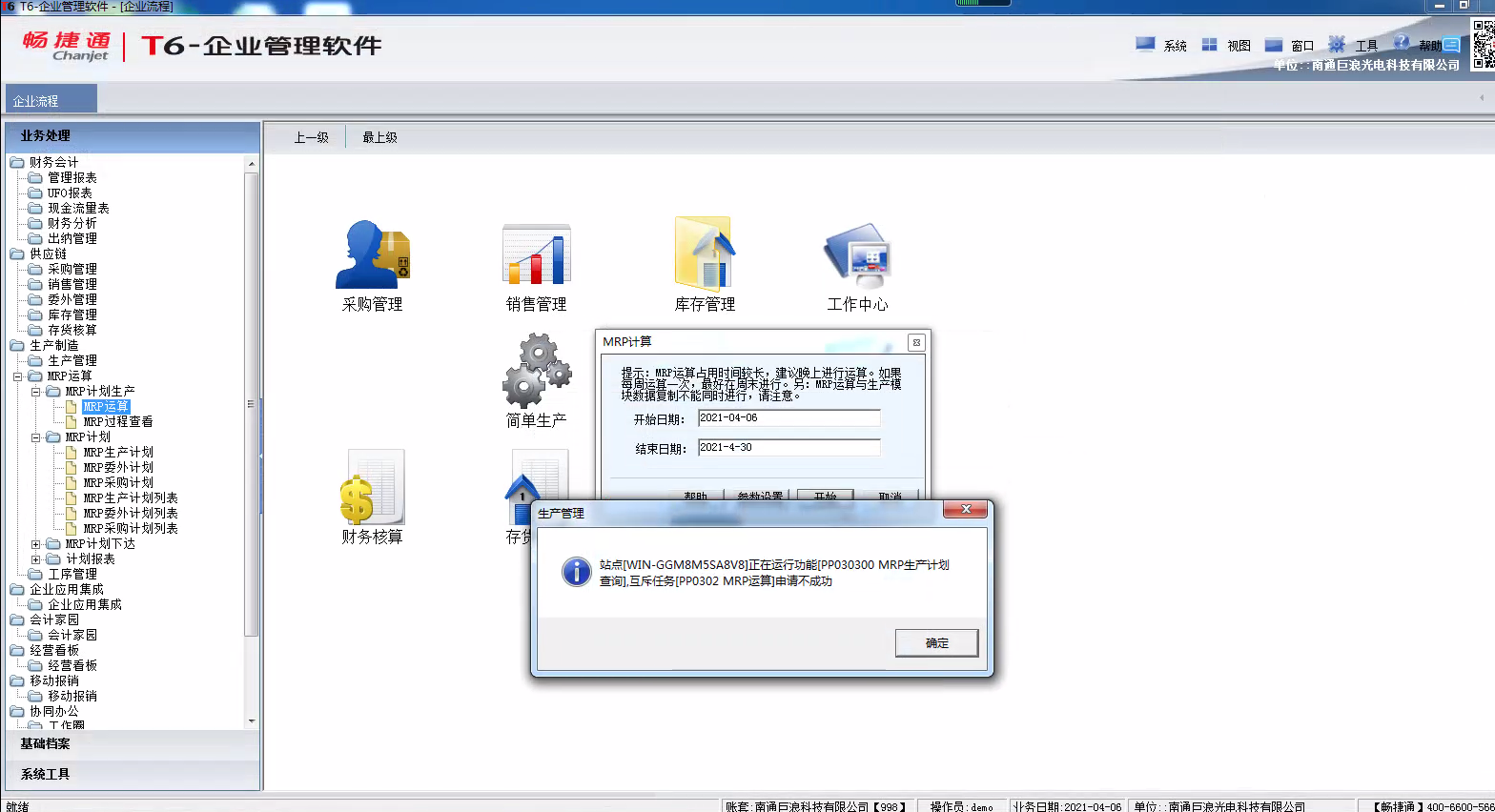Select MRP委外计划列表 in the tree
This screenshot has height=812, width=1495.
(x=131, y=513)
